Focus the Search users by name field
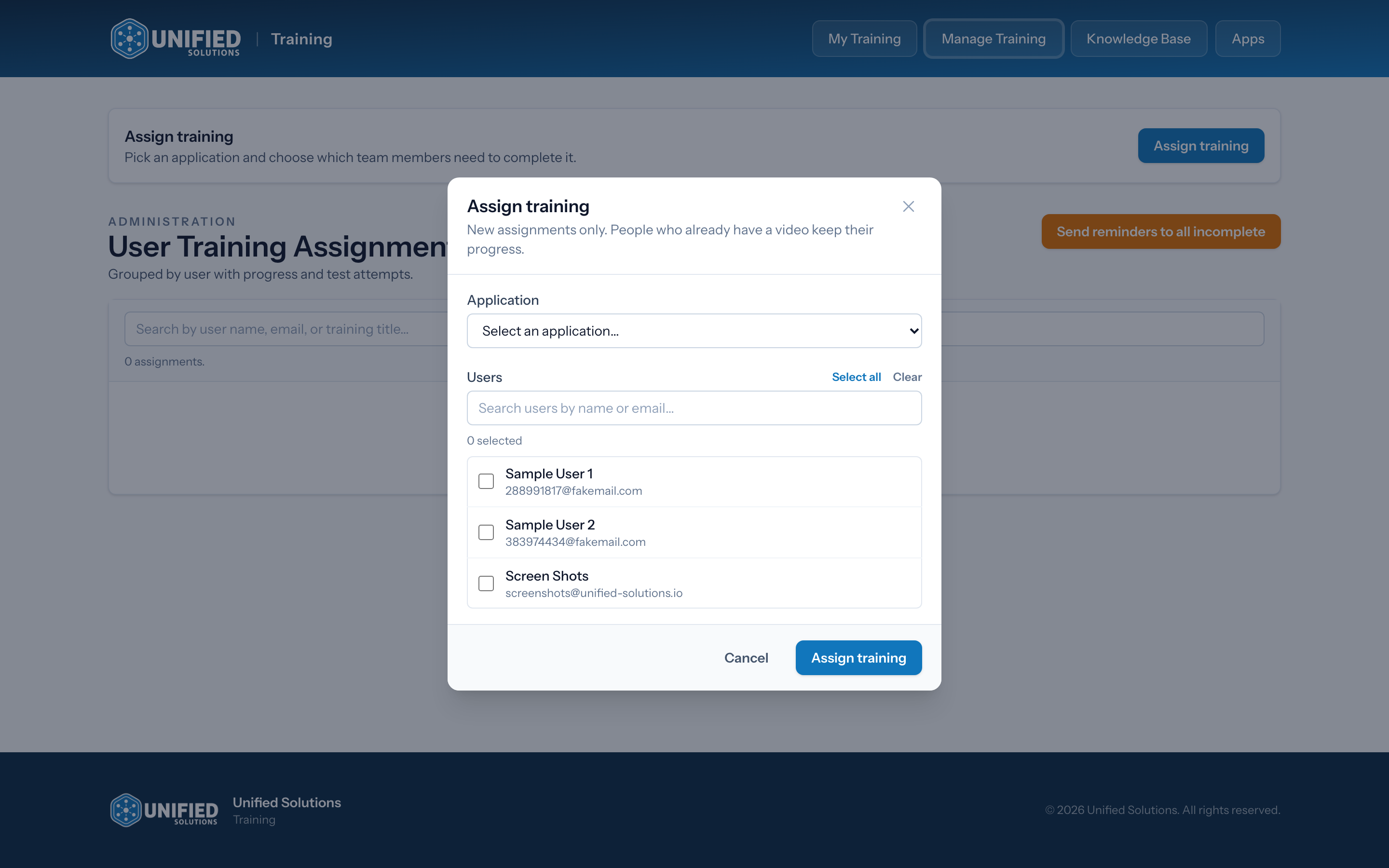 694,408
